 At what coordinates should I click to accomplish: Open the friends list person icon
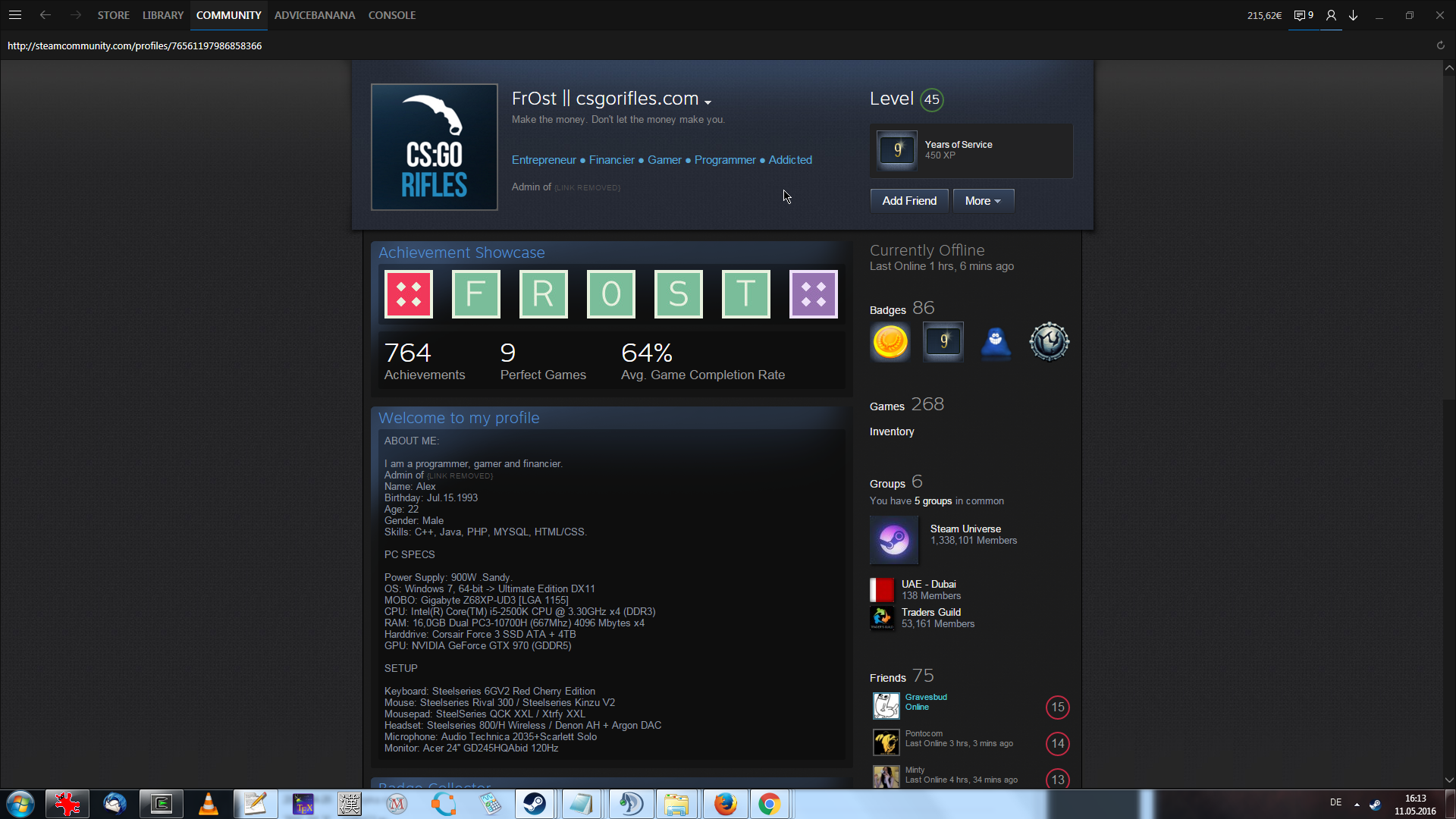pos(1331,15)
